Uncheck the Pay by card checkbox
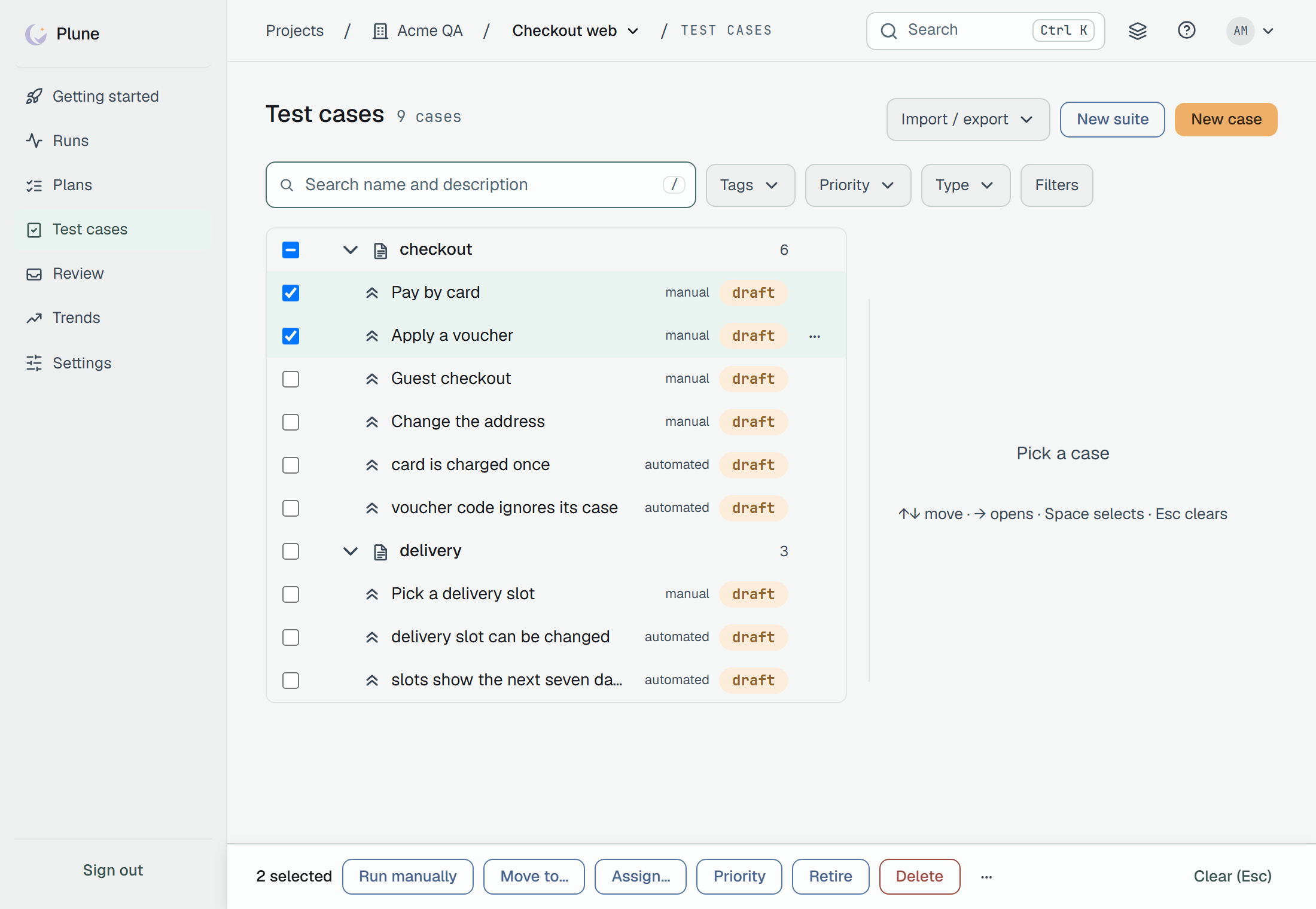This screenshot has width=1316, height=909. pos(291,293)
